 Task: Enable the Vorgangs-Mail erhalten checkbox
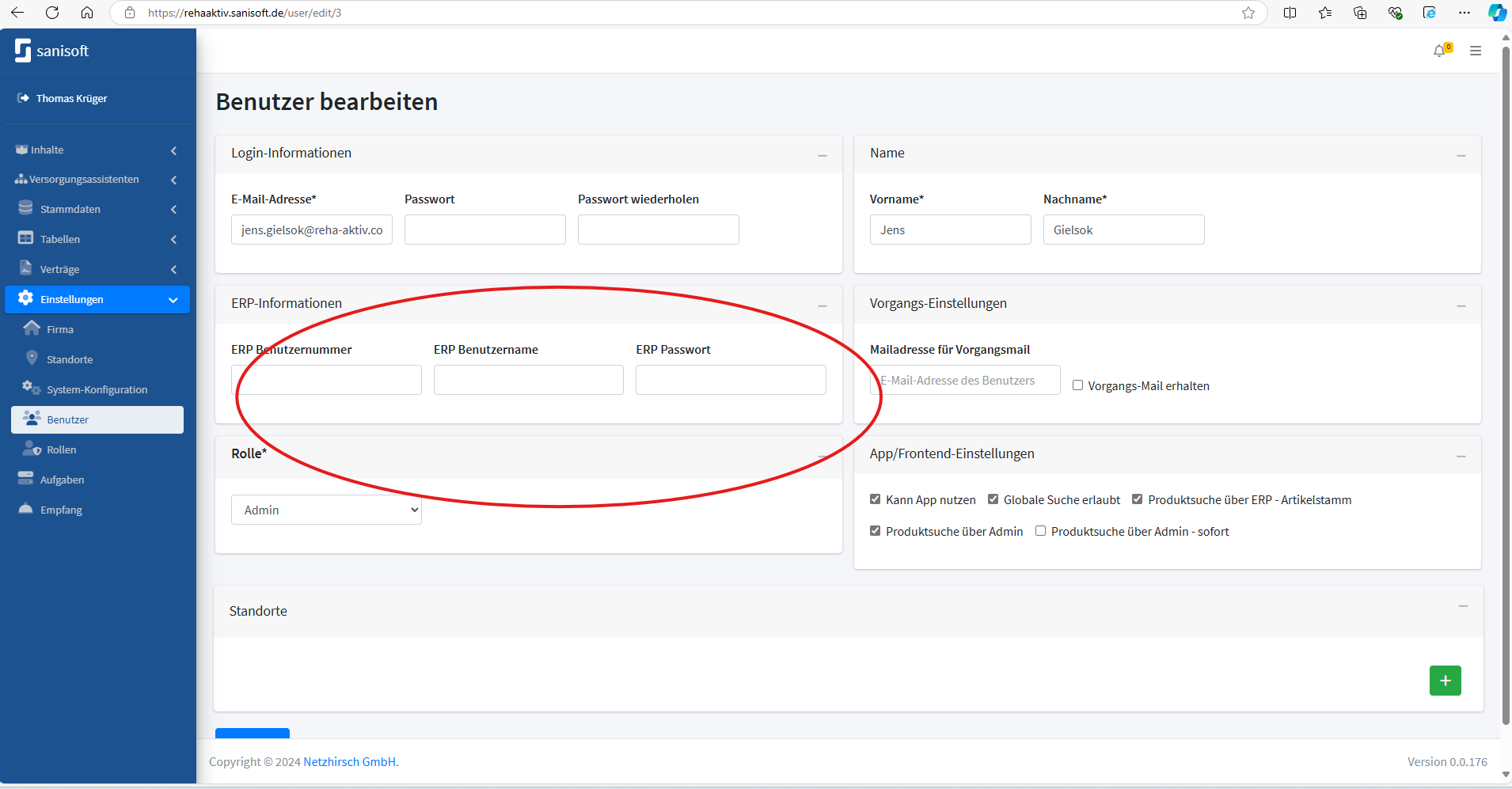1077,385
